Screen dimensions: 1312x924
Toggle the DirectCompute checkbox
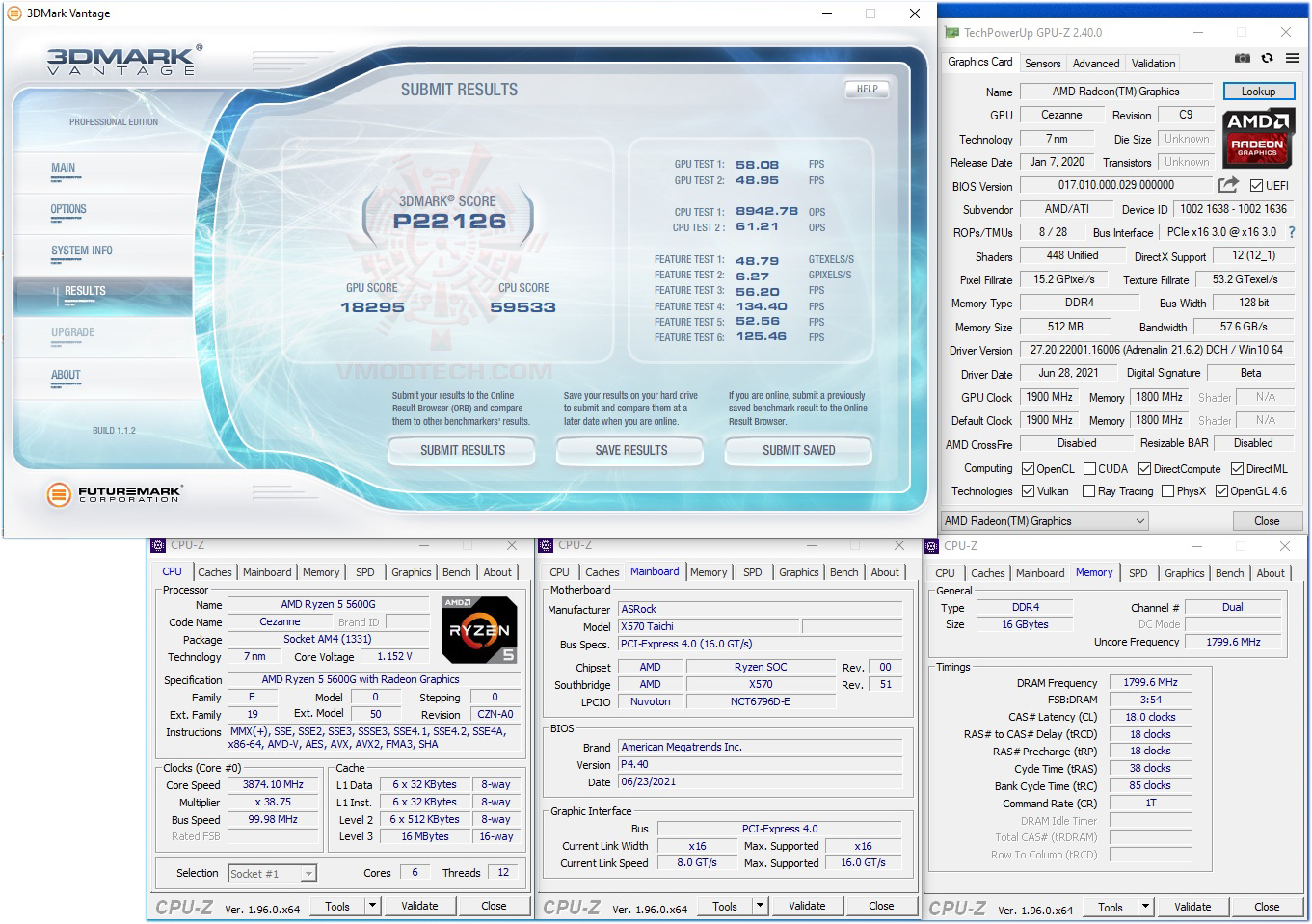coord(1144,469)
